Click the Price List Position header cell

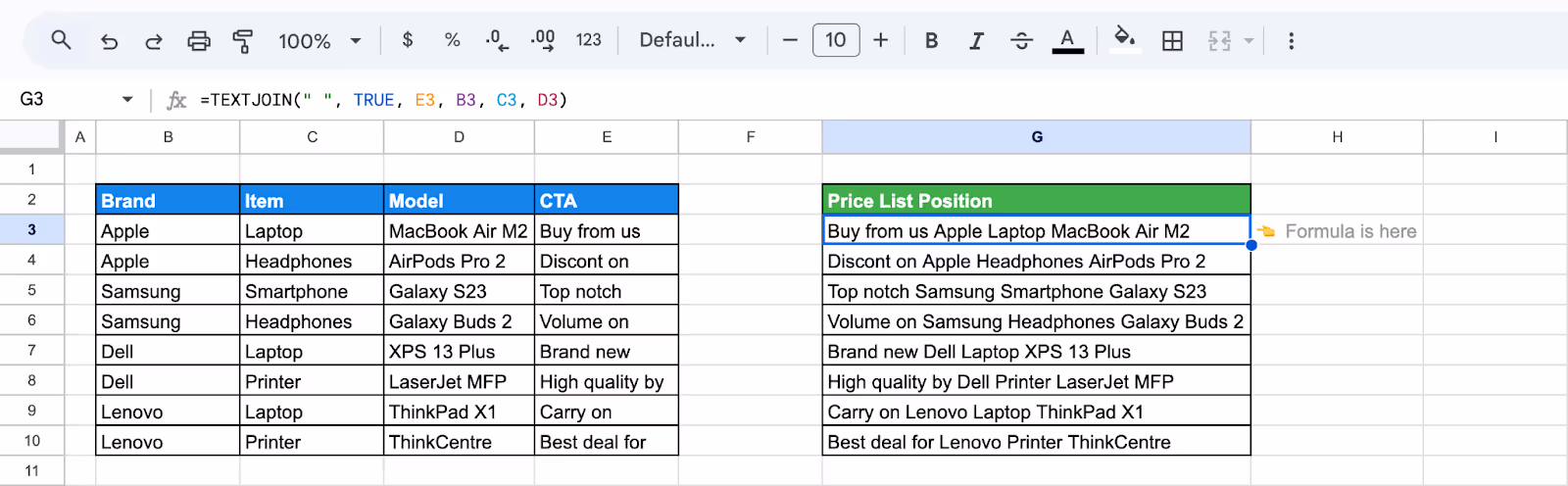1037,200
